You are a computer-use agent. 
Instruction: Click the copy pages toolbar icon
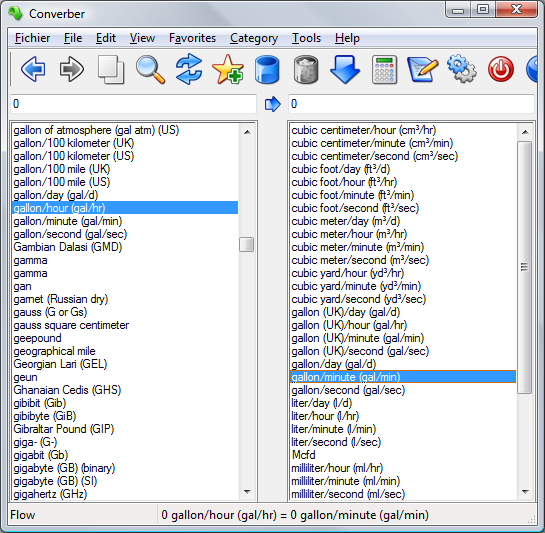[111, 69]
